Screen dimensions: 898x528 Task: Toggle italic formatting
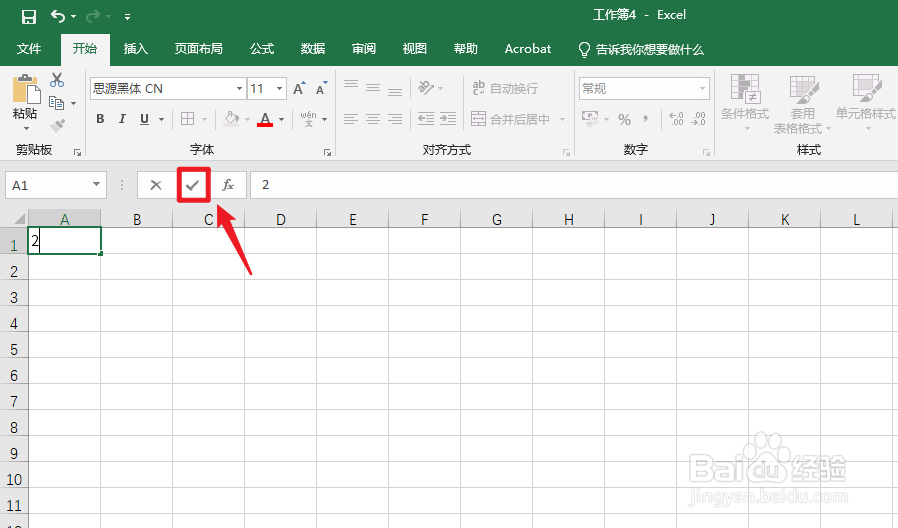[x=122, y=119]
